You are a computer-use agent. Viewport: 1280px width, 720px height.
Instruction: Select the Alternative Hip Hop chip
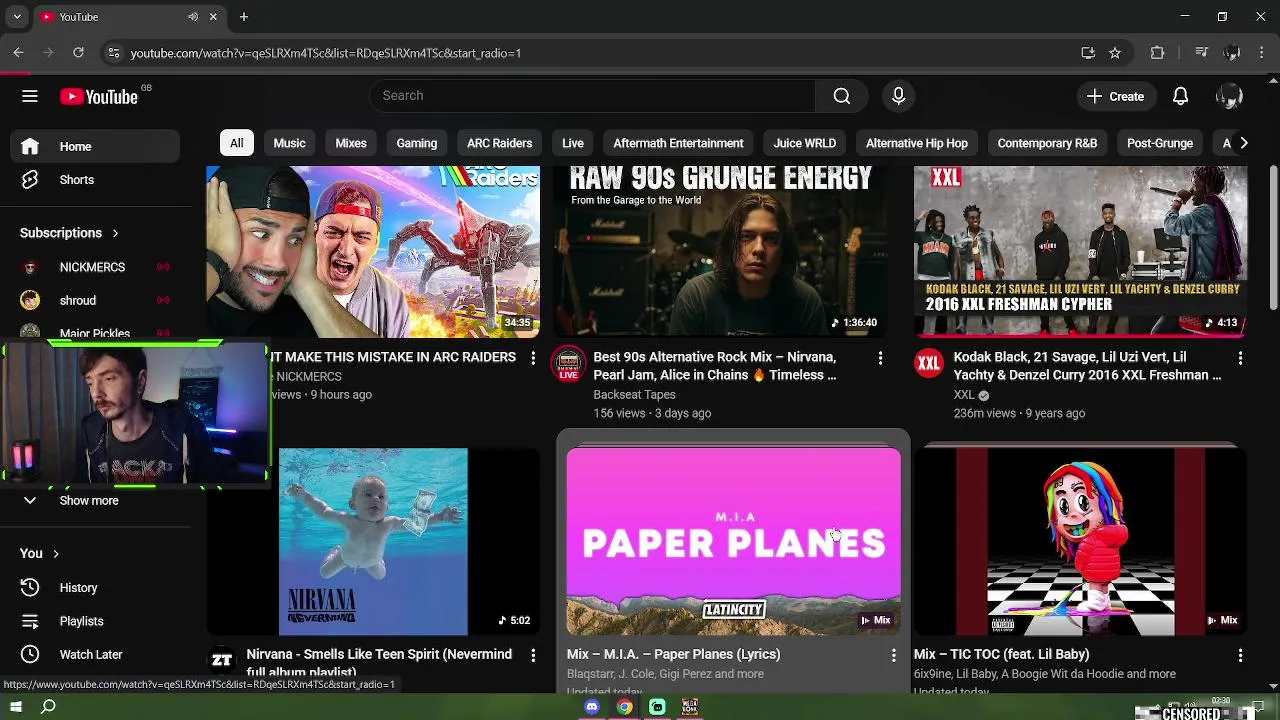coord(917,143)
